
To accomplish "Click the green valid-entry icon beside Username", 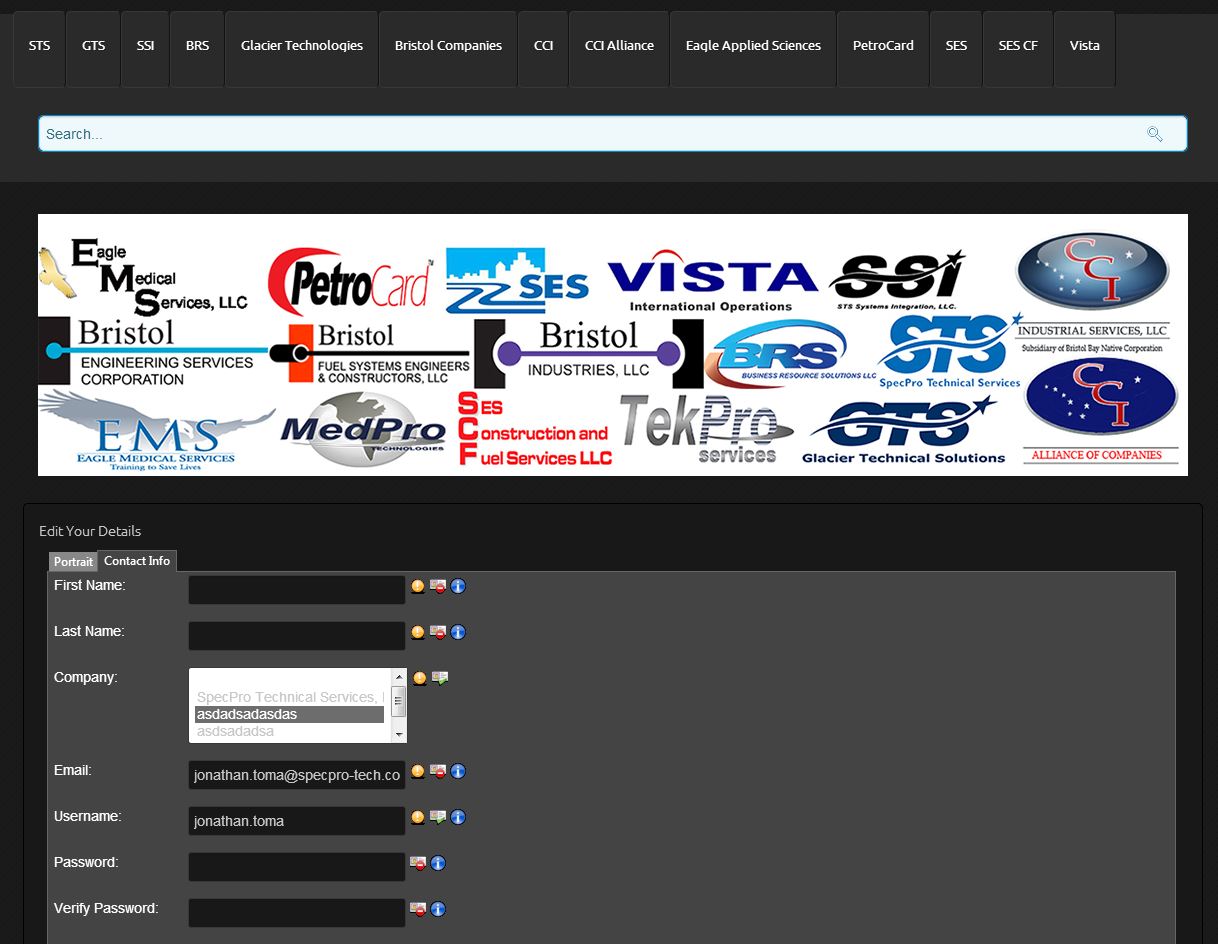I will pyautogui.click(x=438, y=817).
